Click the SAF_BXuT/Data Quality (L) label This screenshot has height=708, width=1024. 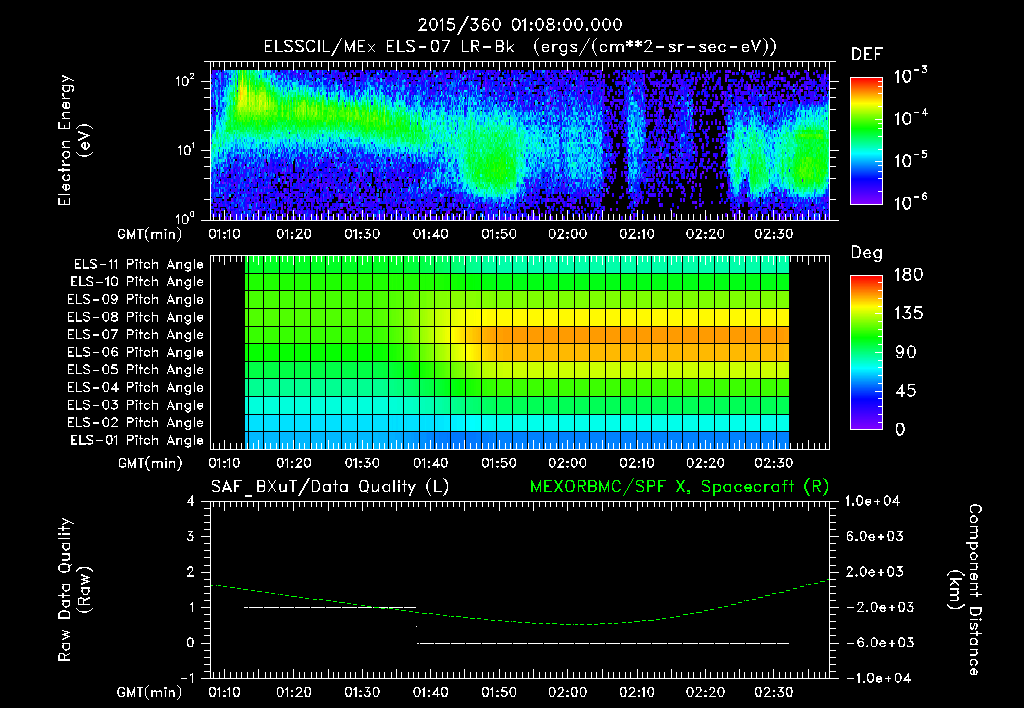(x=330, y=487)
